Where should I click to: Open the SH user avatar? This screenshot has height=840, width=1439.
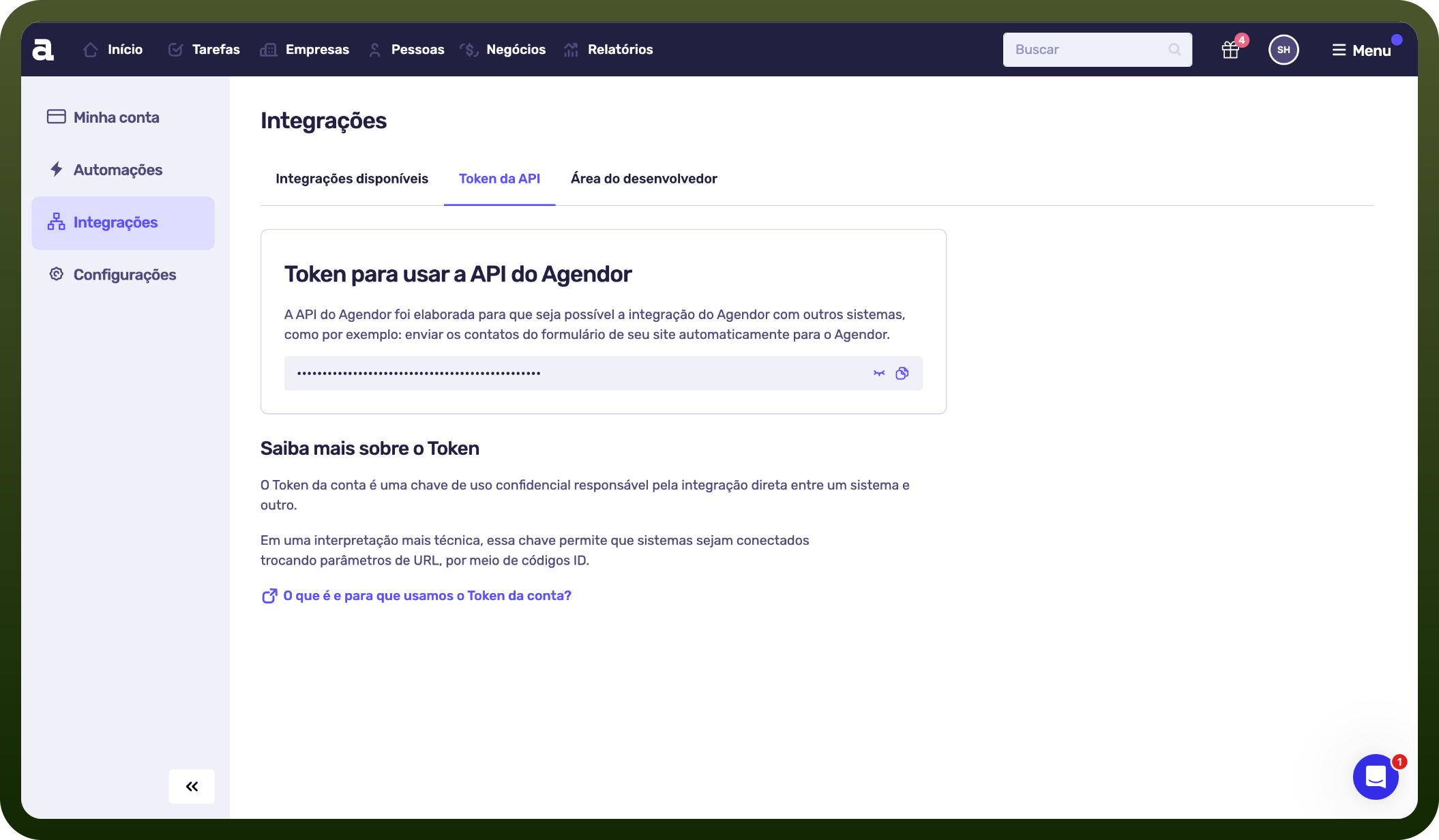point(1284,50)
